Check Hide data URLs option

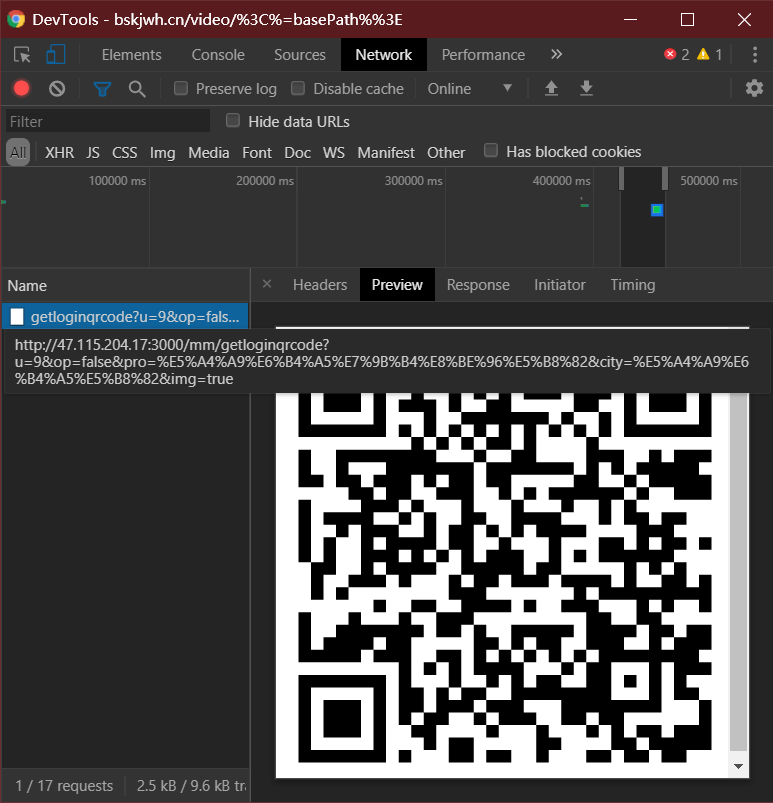point(233,121)
